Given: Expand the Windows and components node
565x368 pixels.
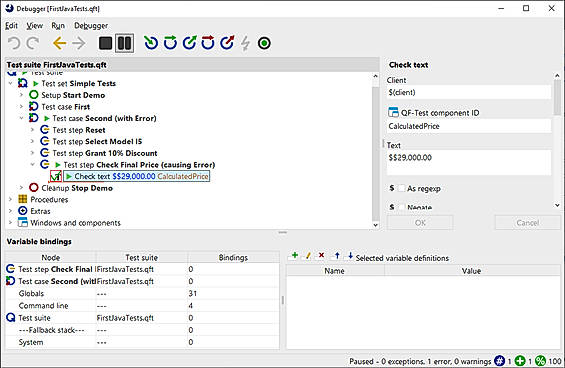Looking at the screenshot, I should 10,222.
